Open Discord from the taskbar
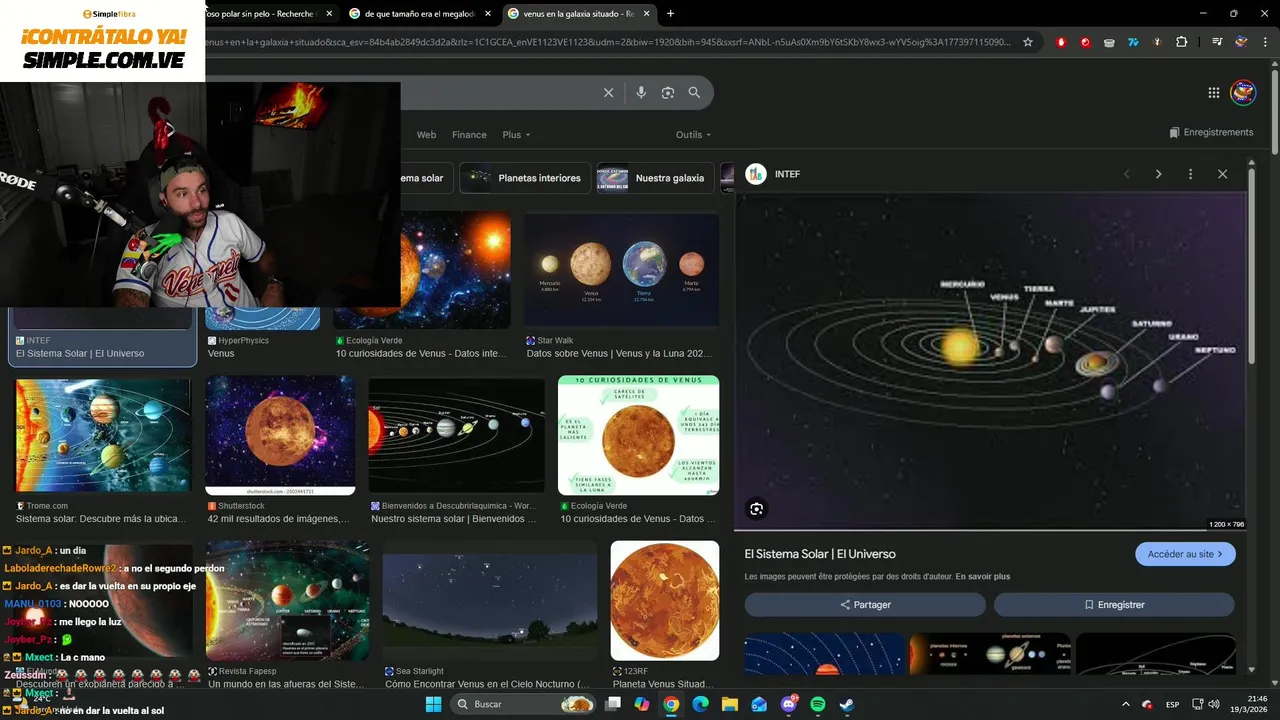The image size is (1280, 720). (x=788, y=704)
